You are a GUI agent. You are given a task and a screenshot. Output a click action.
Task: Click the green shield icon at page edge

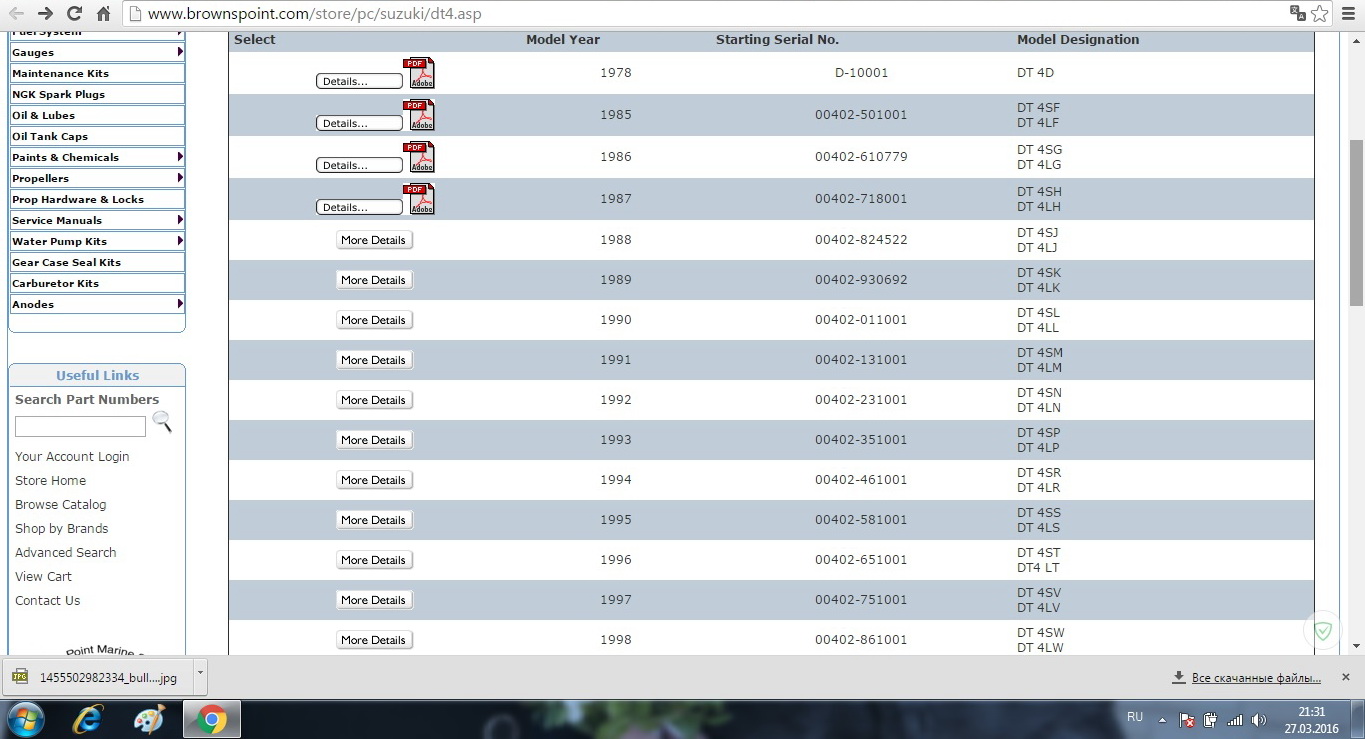tap(1323, 631)
